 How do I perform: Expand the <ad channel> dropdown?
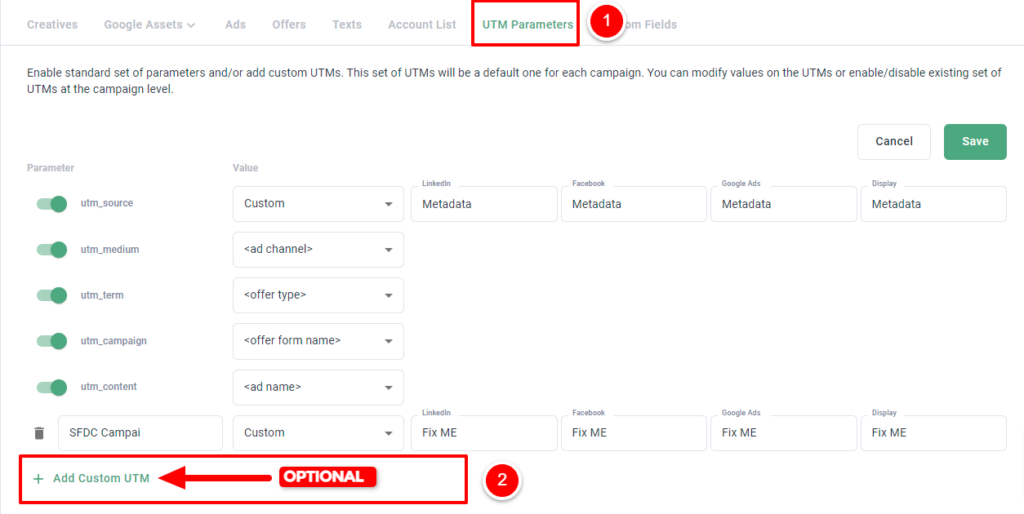tap(318, 249)
